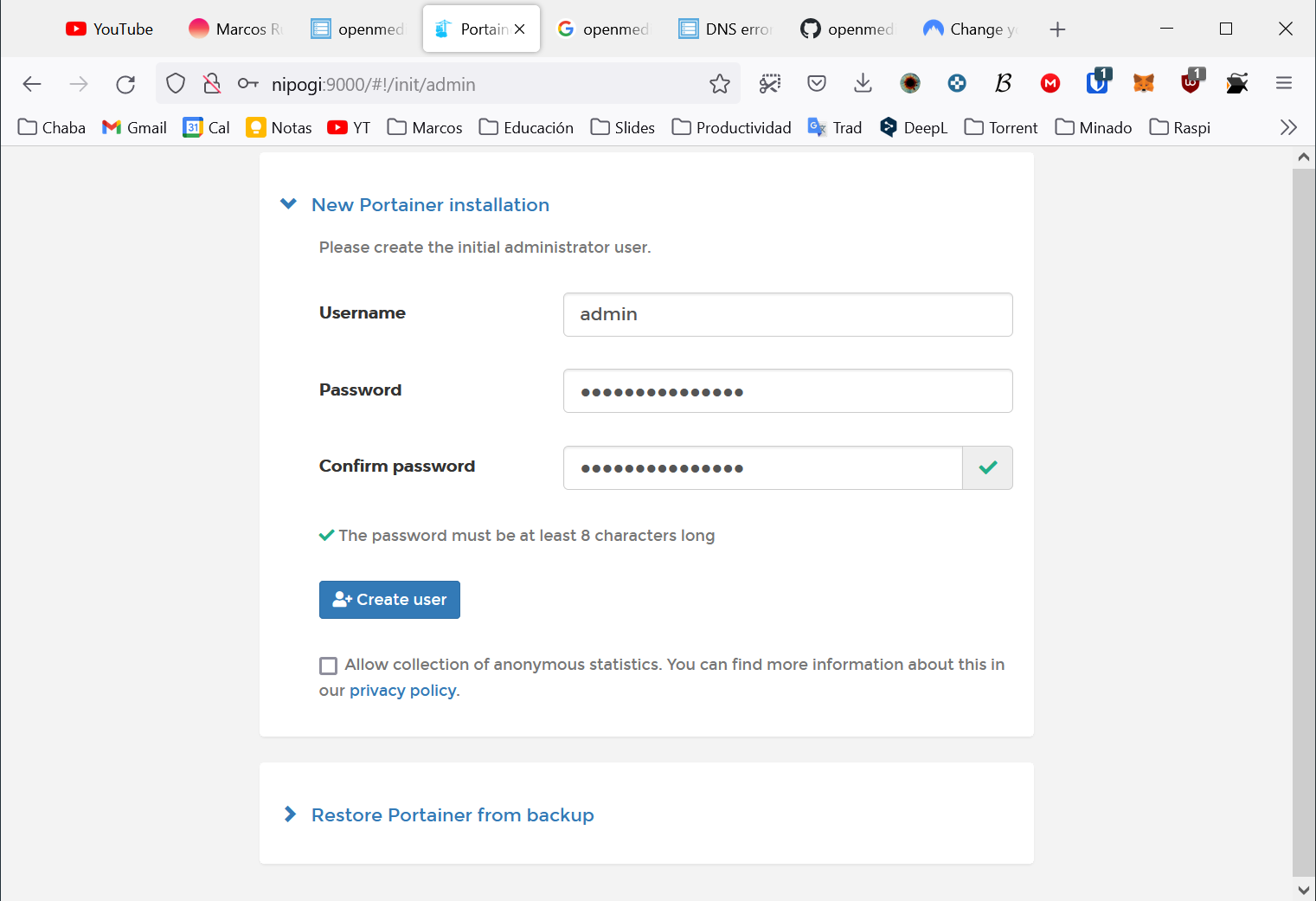The height and width of the screenshot is (901, 1316).
Task: Reload the current page
Action: [x=125, y=84]
